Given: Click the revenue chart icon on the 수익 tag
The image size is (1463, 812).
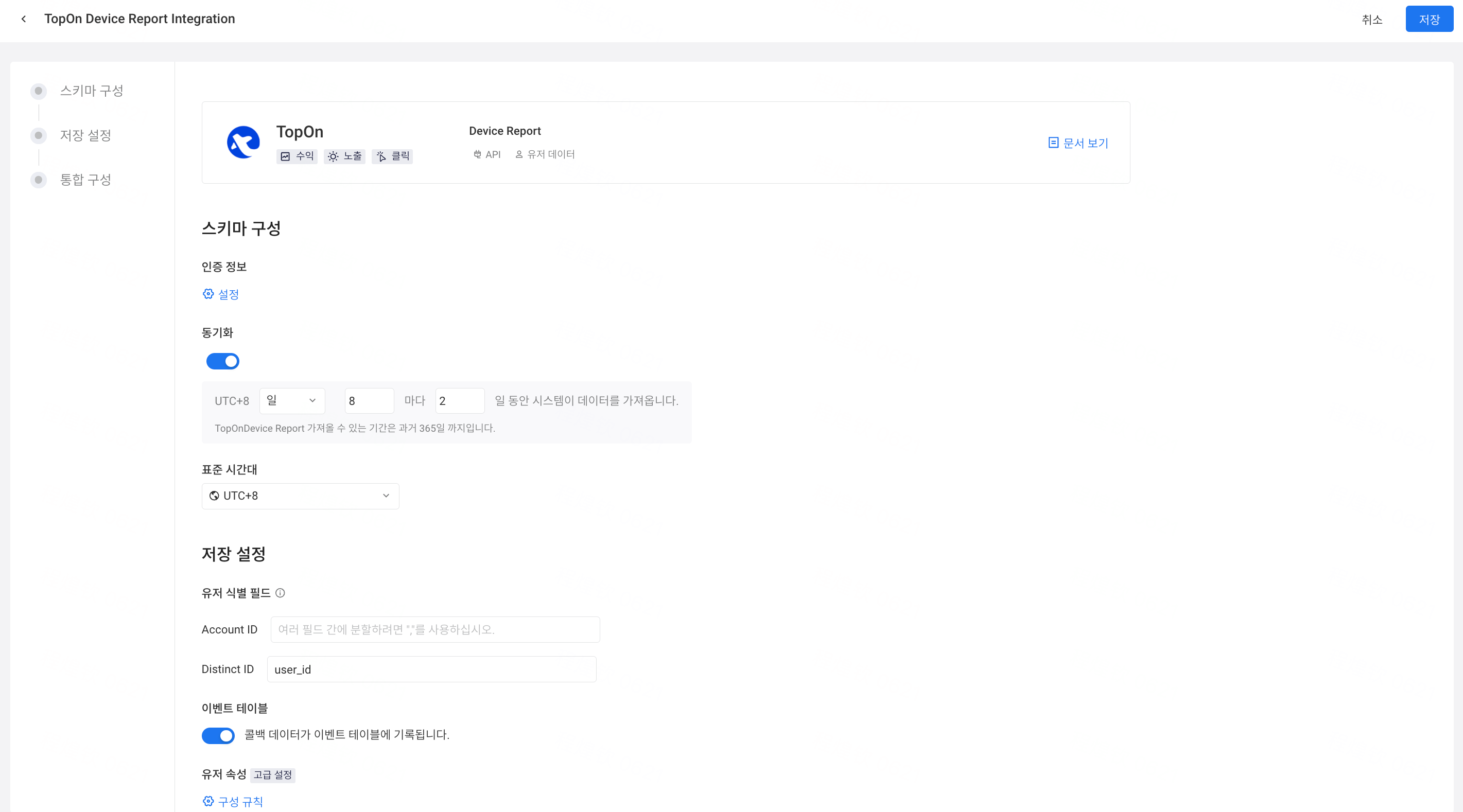Looking at the screenshot, I should (x=285, y=156).
